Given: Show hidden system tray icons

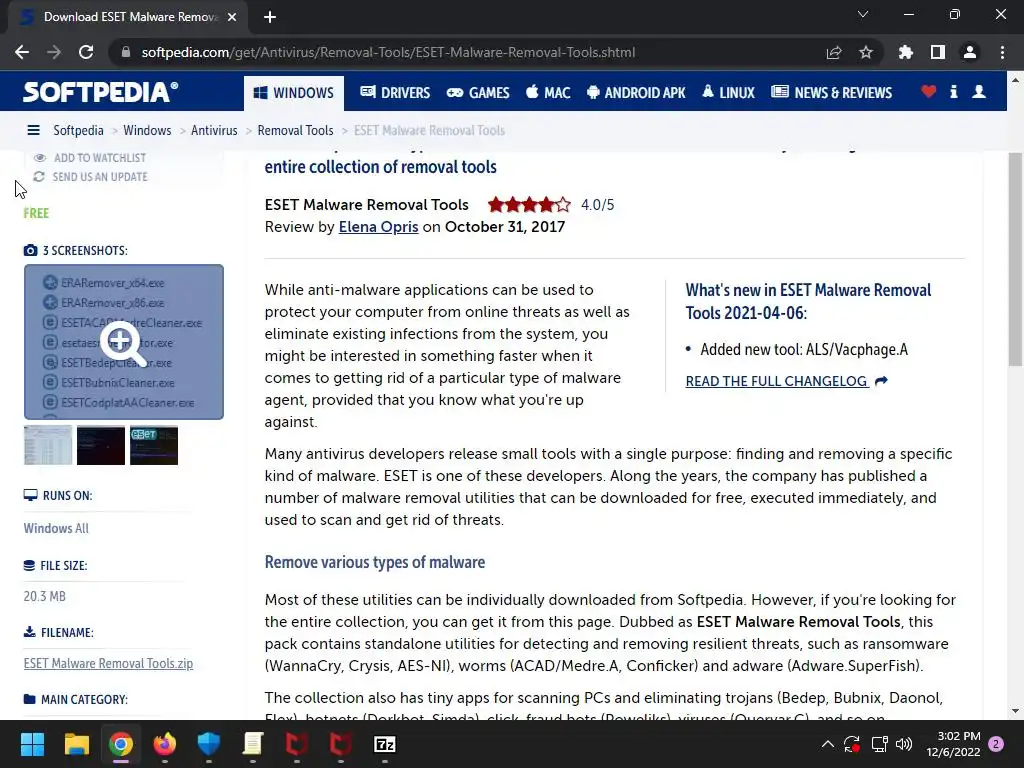Looking at the screenshot, I should tap(827, 744).
